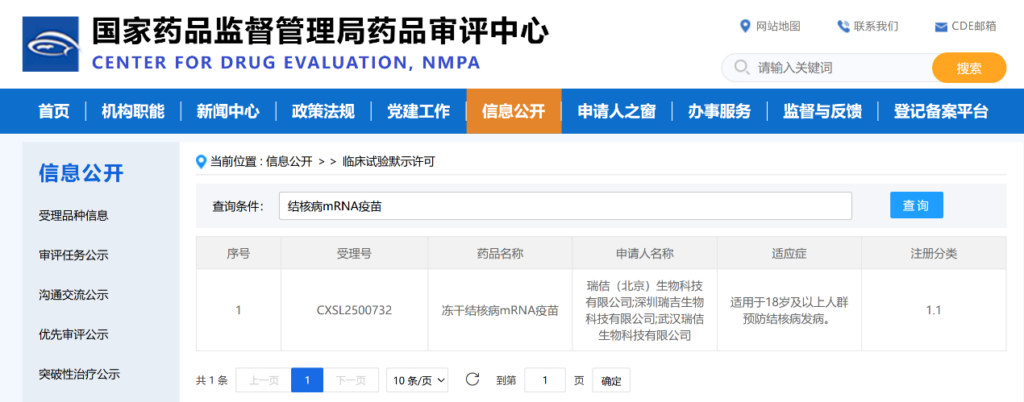Open the 10条/页 page size dropdown
Viewport: 1024px width, 402px height.
418,380
